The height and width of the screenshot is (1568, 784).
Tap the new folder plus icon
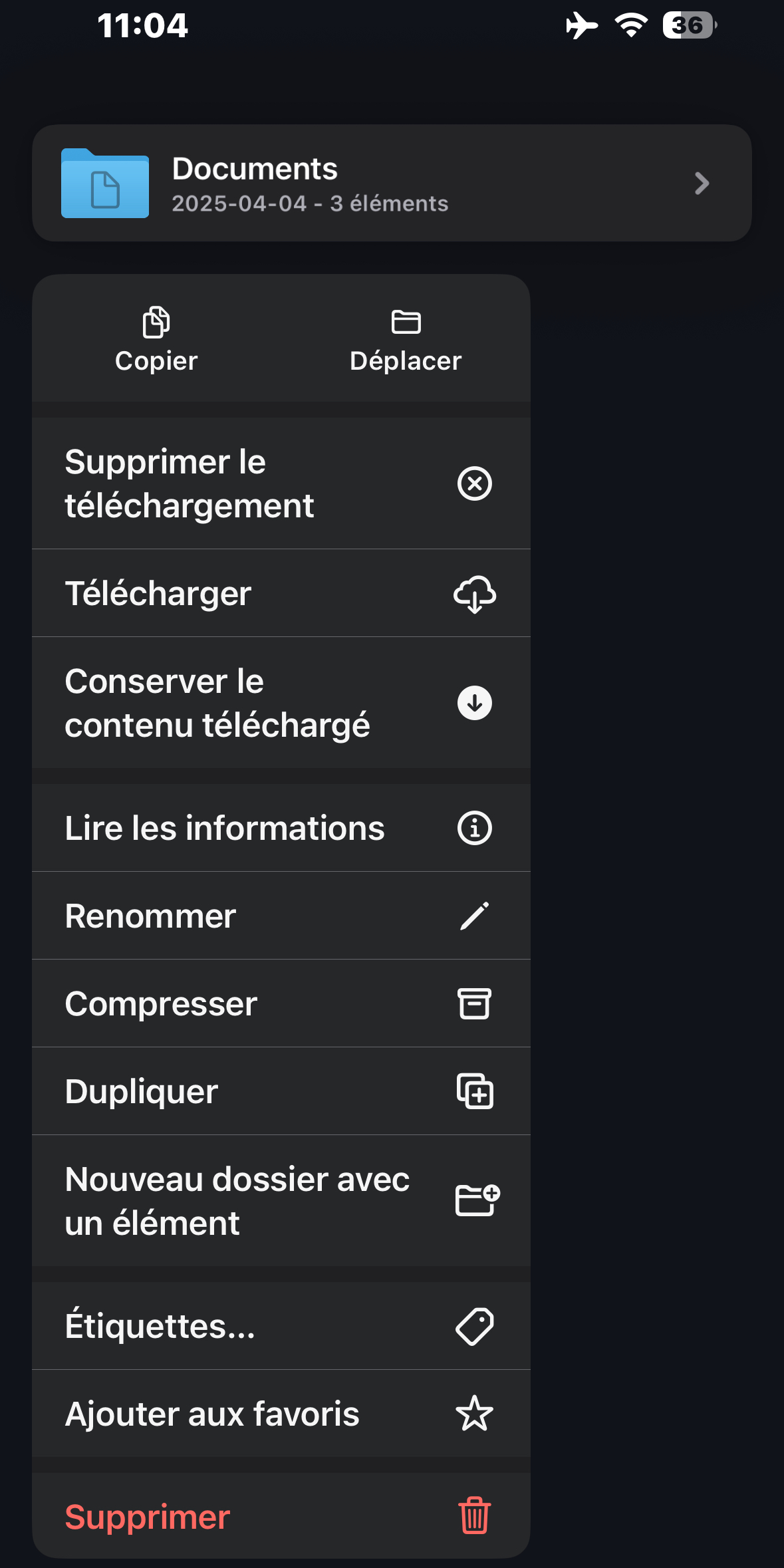(477, 1201)
